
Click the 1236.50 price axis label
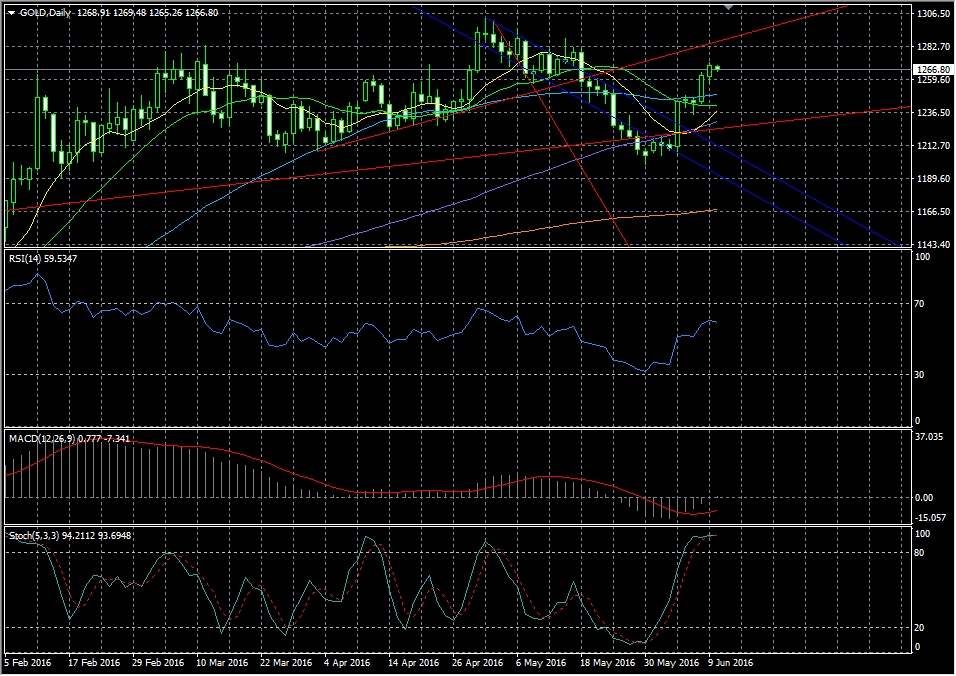(933, 113)
